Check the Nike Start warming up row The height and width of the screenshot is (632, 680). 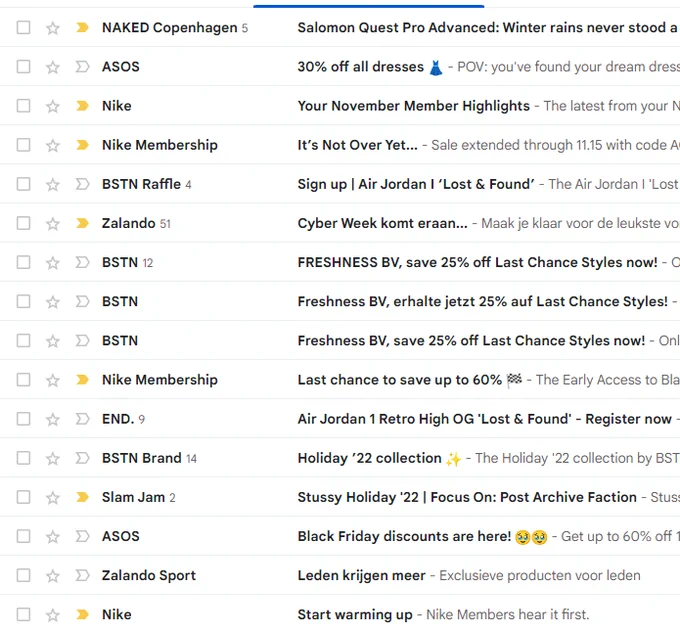pyautogui.click(x=23, y=615)
